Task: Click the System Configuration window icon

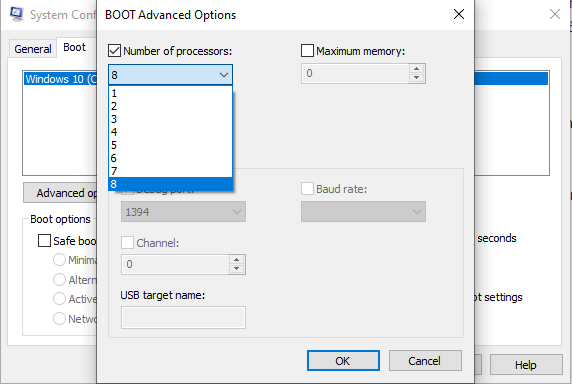Action: pyautogui.click(x=17, y=14)
